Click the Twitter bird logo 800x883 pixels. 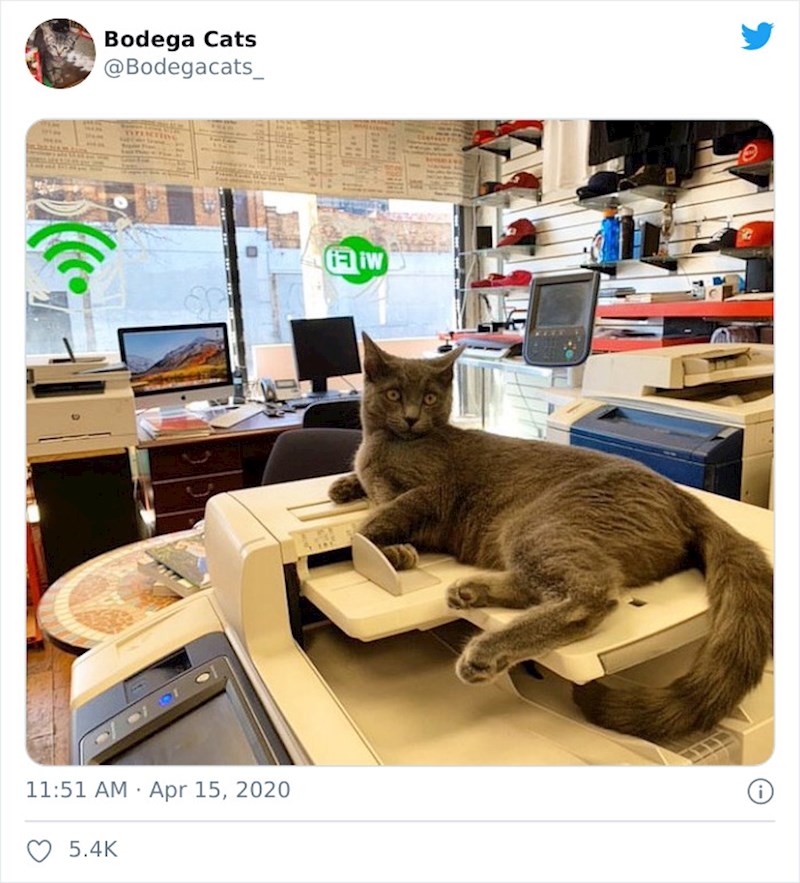pyautogui.click(x=757, y=36)
